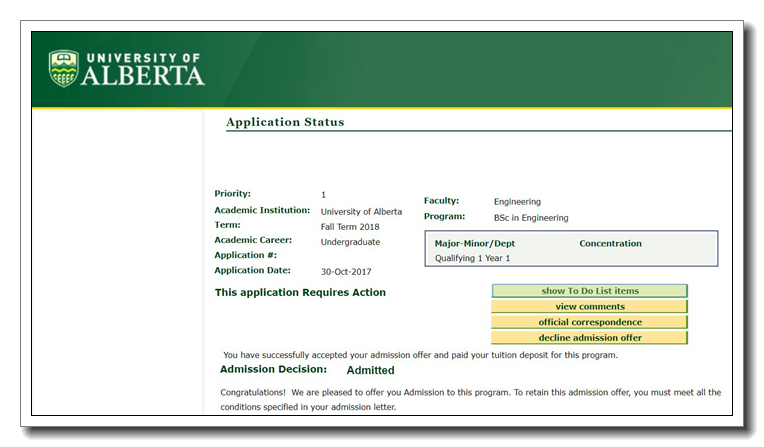Open the view comments button
Image resolution: width=764 pixels, height=447 pixels.
(589, 307)
